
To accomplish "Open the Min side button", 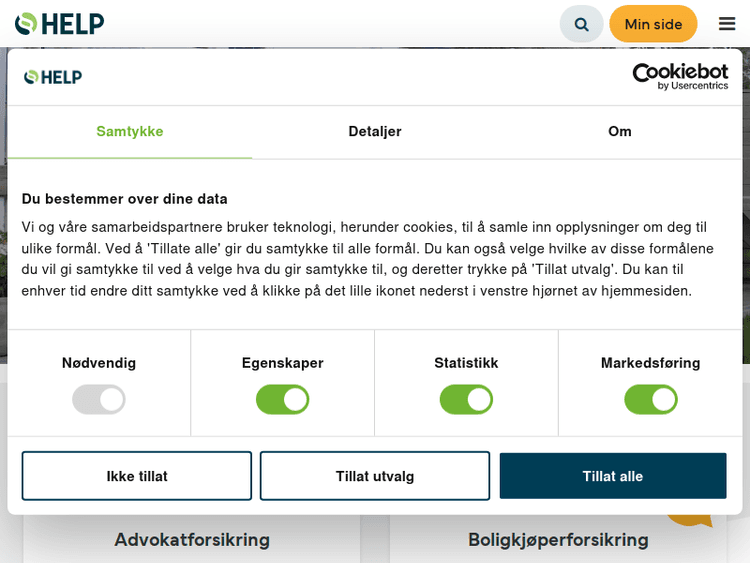I will [653, 24].
